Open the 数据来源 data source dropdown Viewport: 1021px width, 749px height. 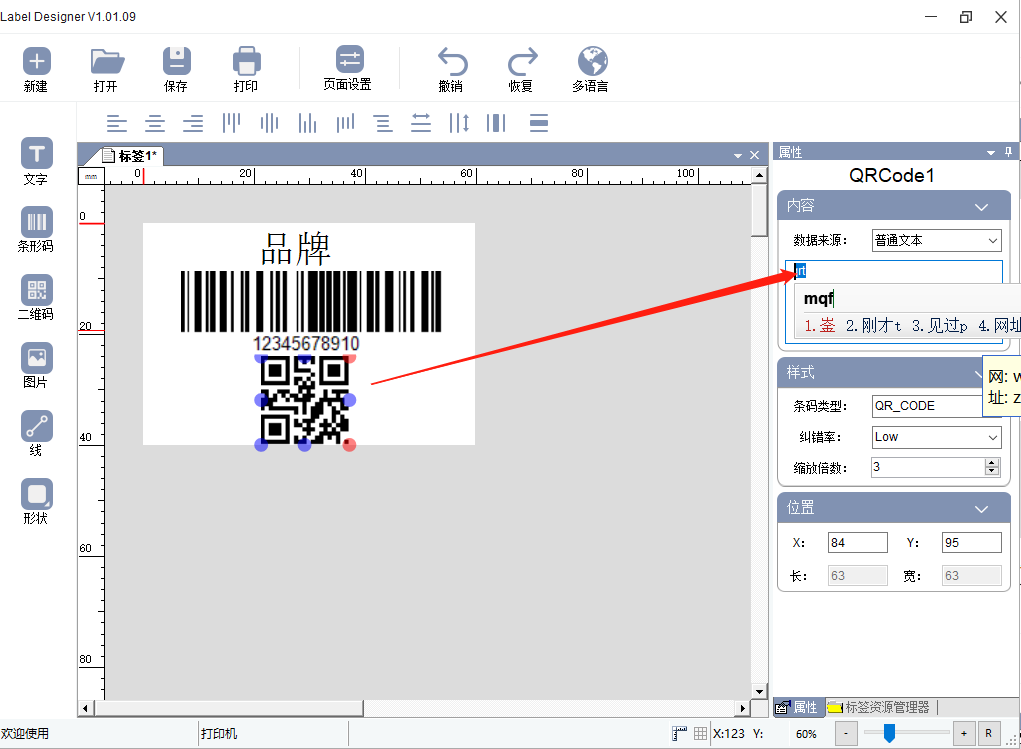936,240
